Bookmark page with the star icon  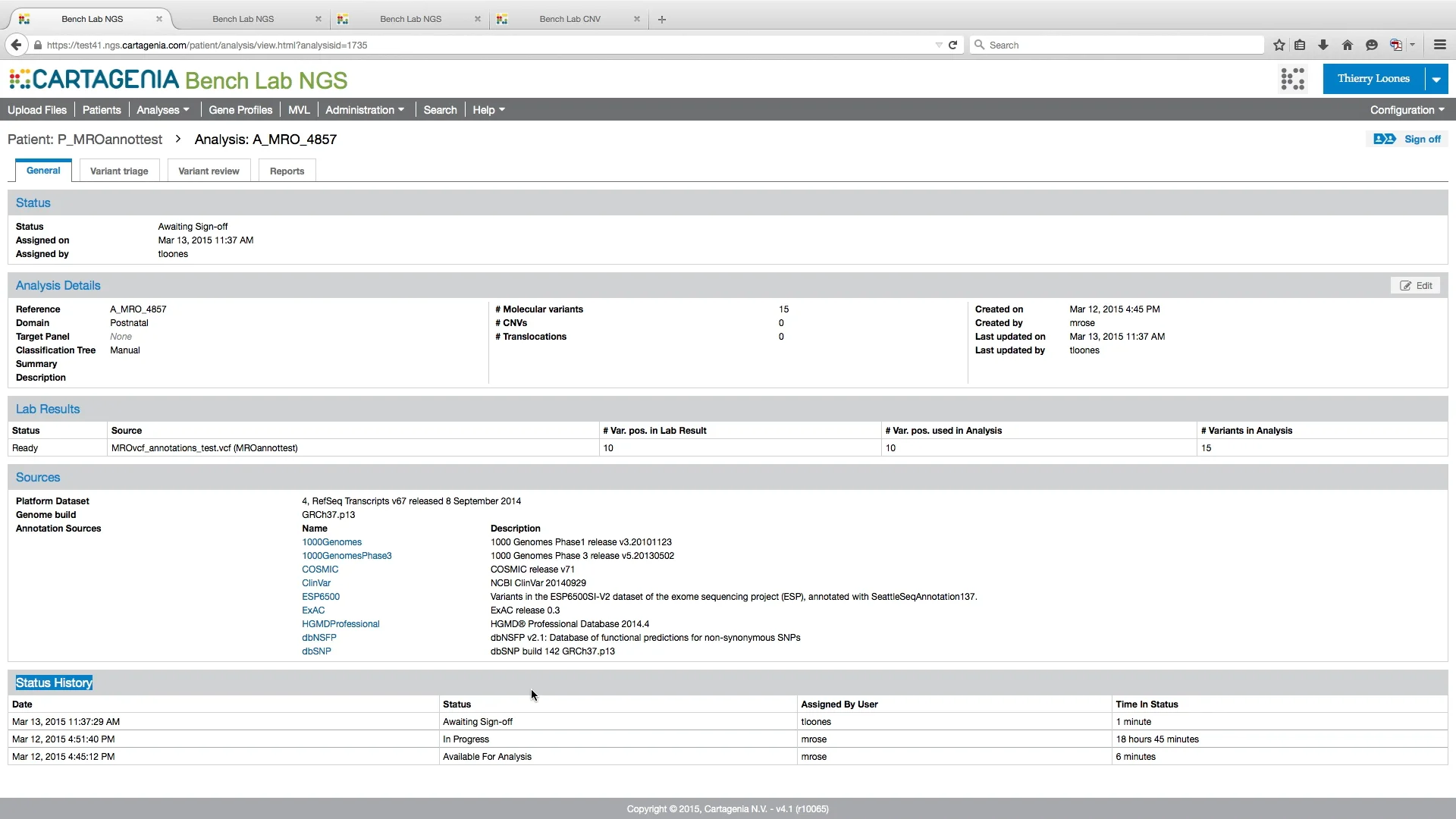1279,45
